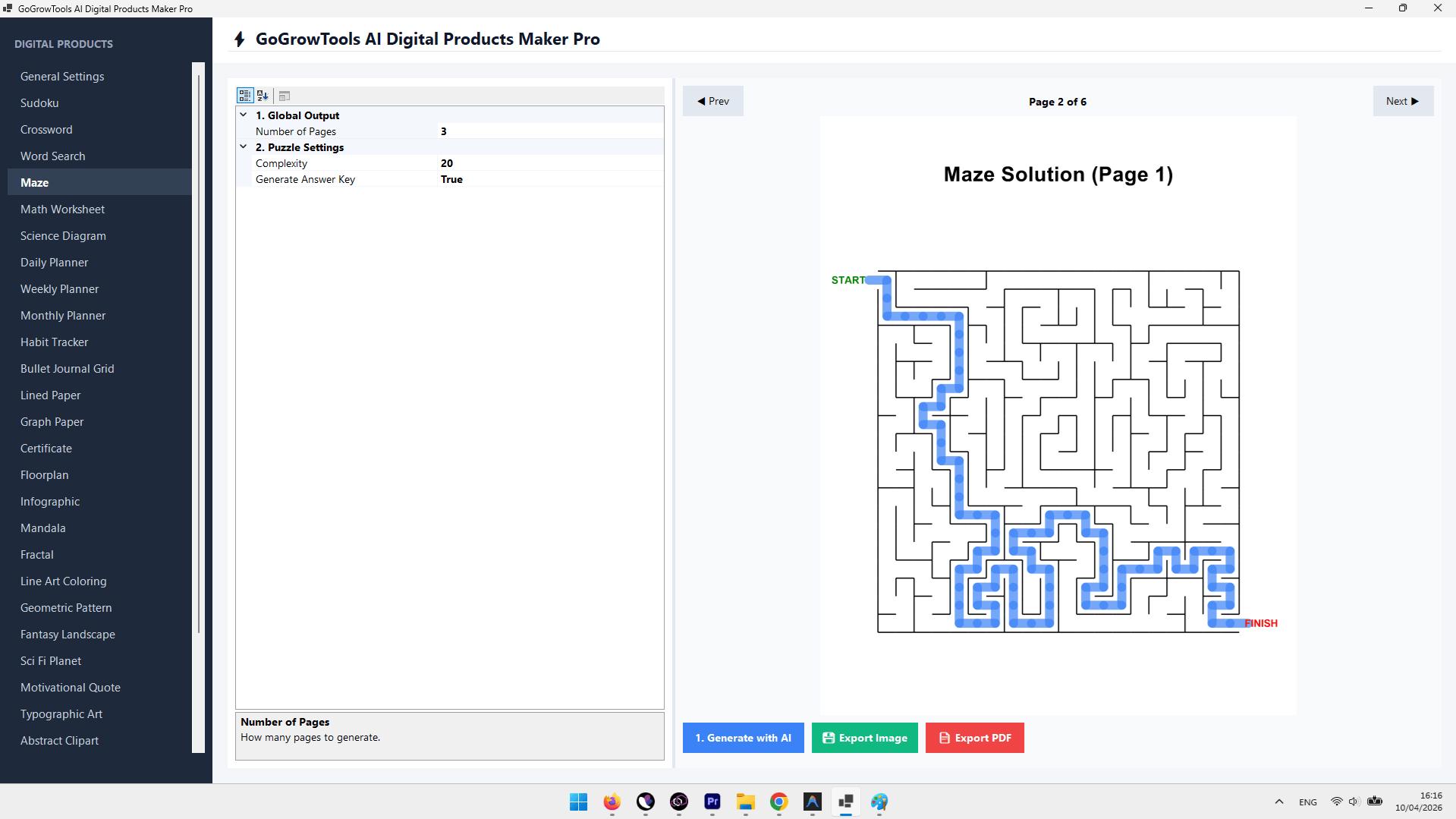Select Sudoku in sidebar
Image resolution: width=1456 pixels, height=819 pixels.
coord(99,102)
